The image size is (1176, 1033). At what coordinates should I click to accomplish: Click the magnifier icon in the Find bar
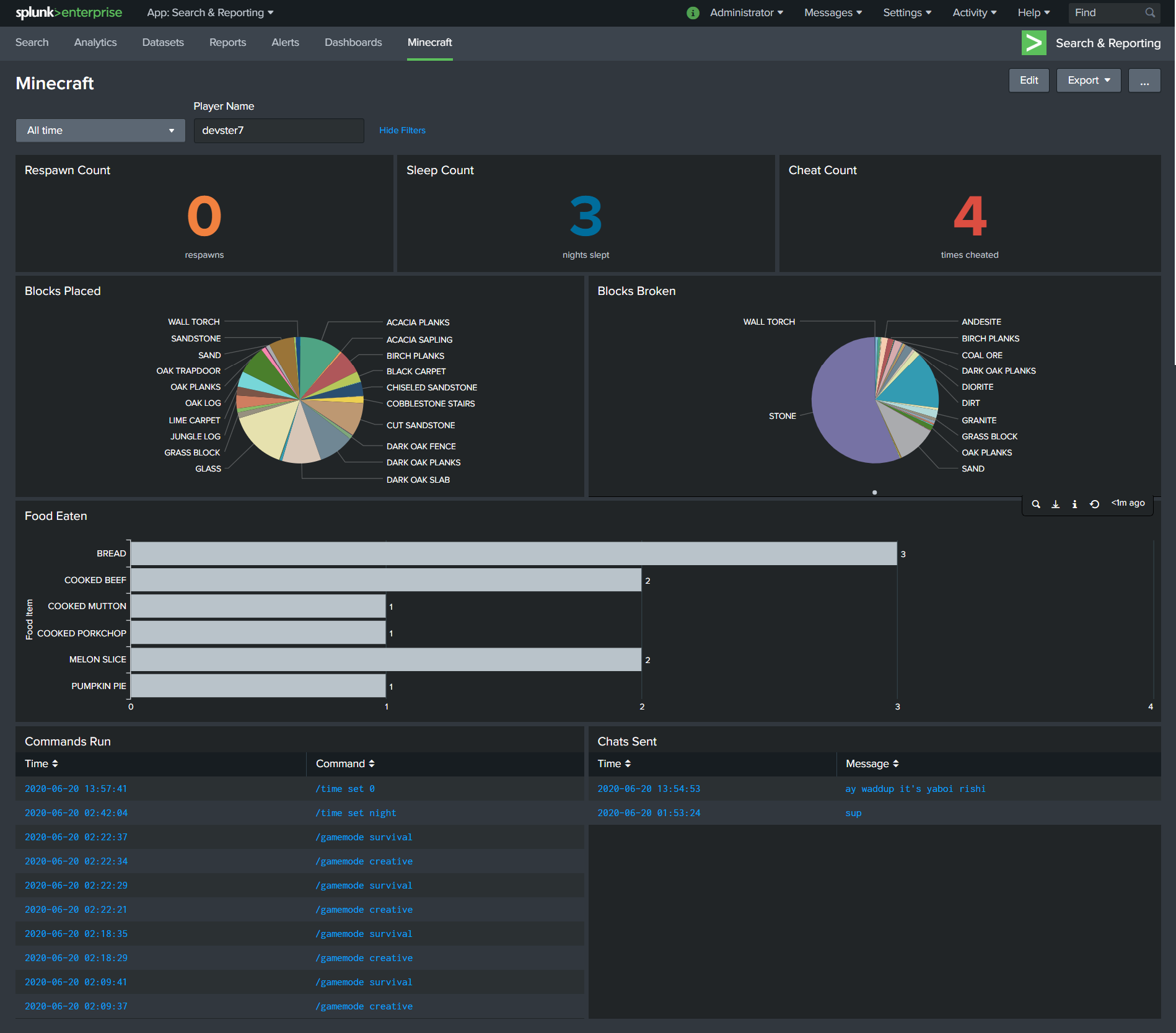1149,12
